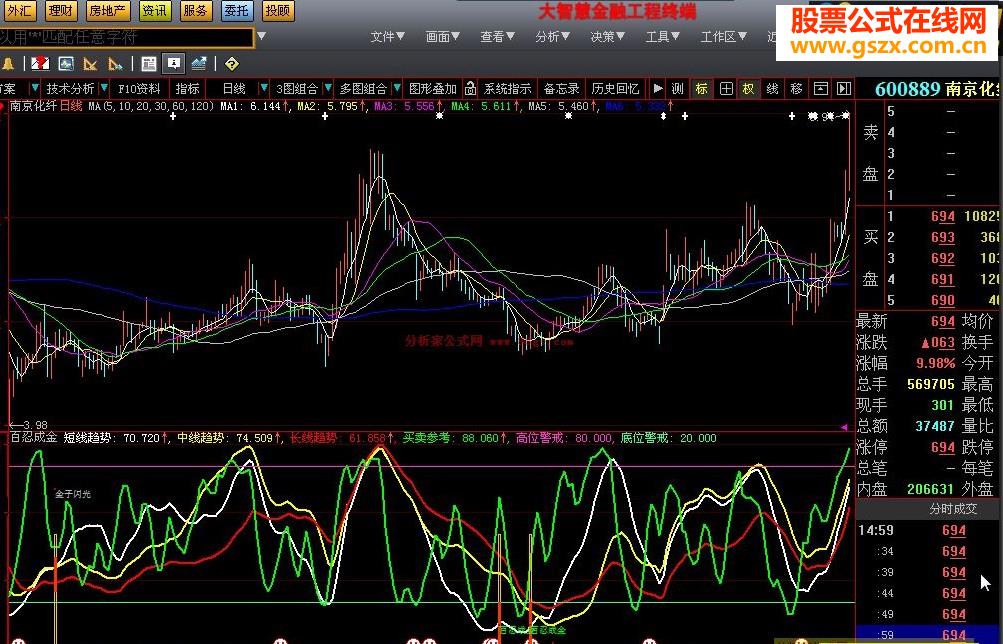Click the rising chart with arrow icon
1003x644 pixels.
coord(199,63)
